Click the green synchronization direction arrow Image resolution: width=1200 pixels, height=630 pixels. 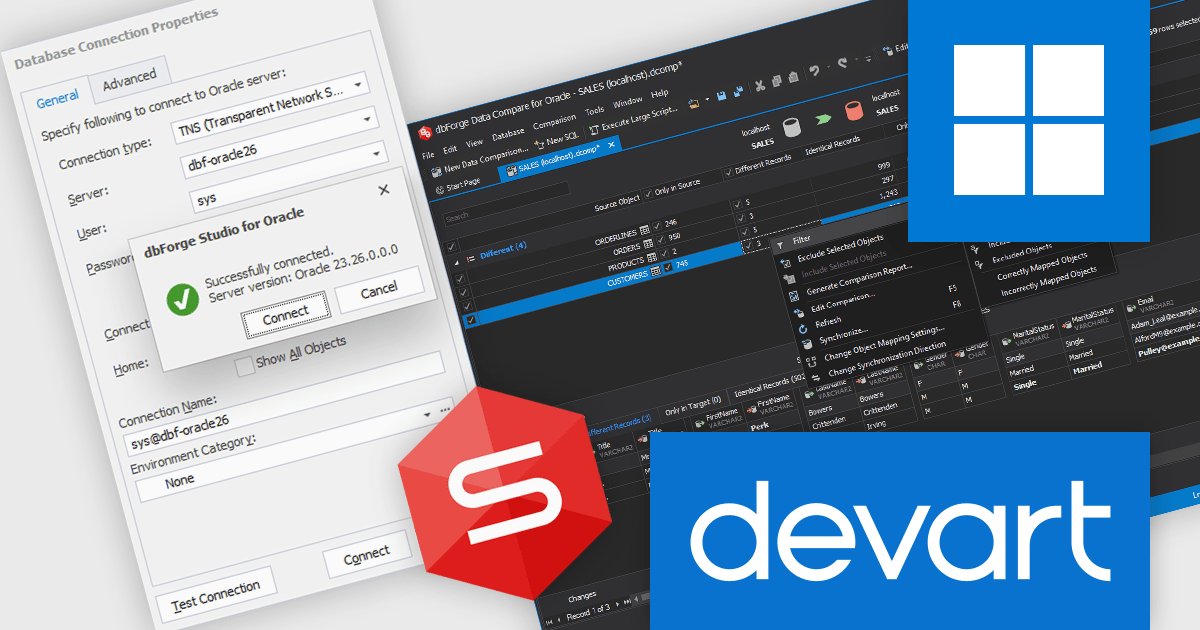tap(823, 119)
